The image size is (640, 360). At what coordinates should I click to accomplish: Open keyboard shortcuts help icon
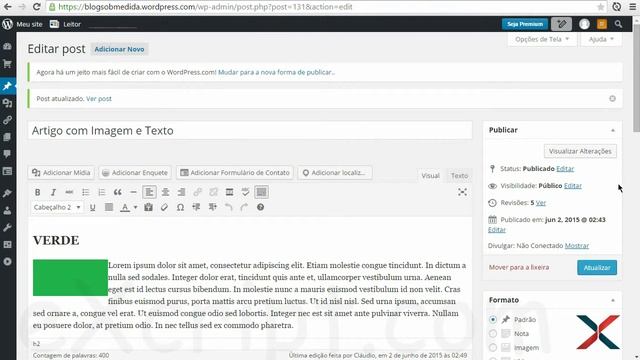tap(260, 207)
